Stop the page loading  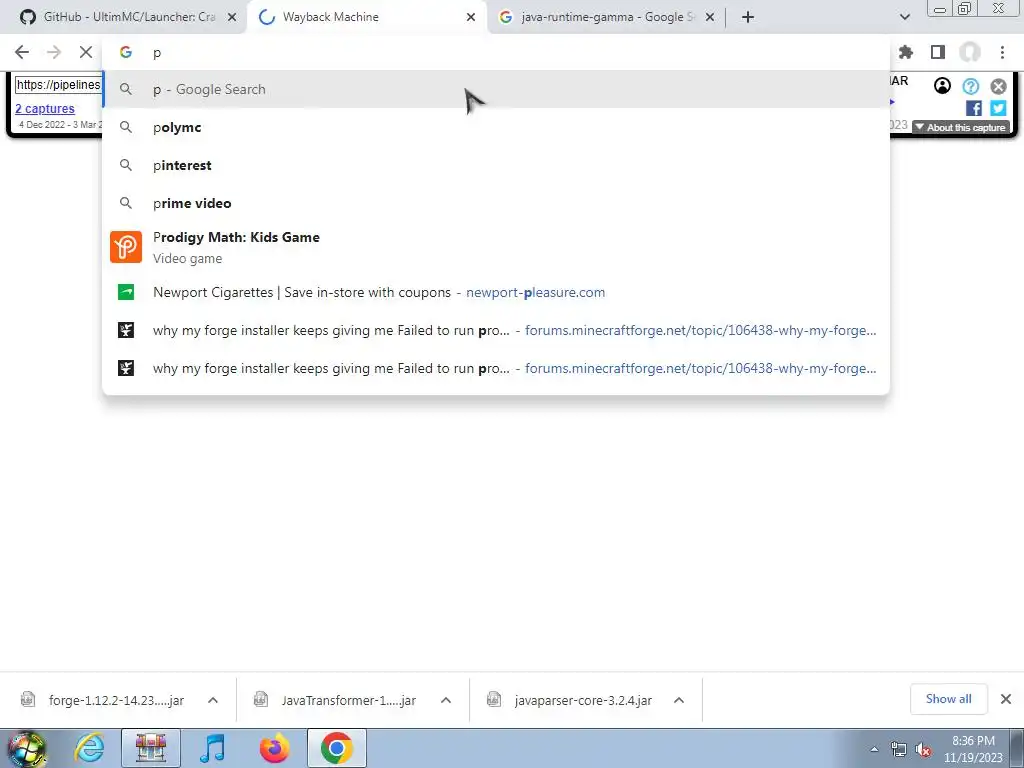(x=86, y=52)
